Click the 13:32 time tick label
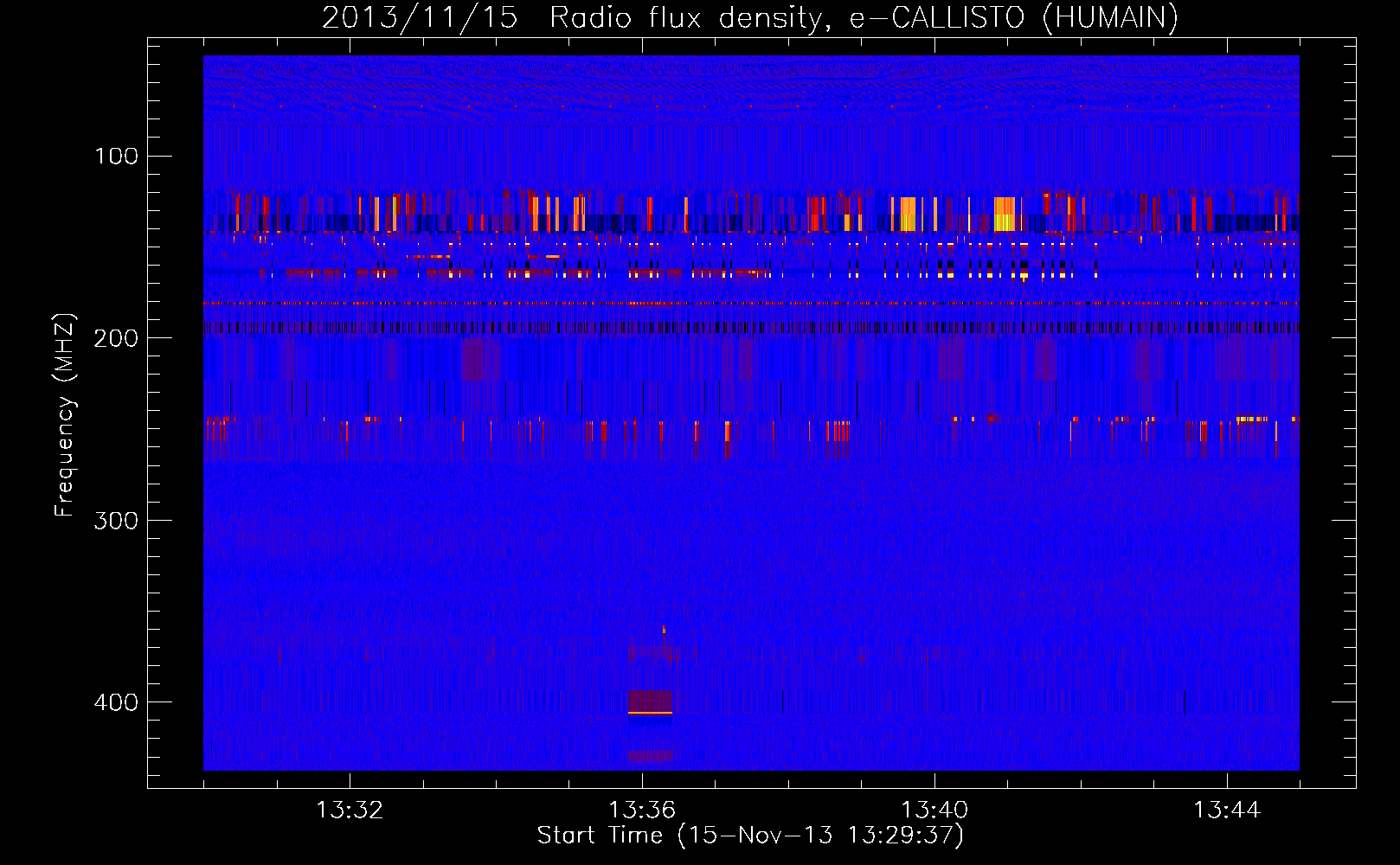Viewport: 1400px width, 865px height. (350, 810)
